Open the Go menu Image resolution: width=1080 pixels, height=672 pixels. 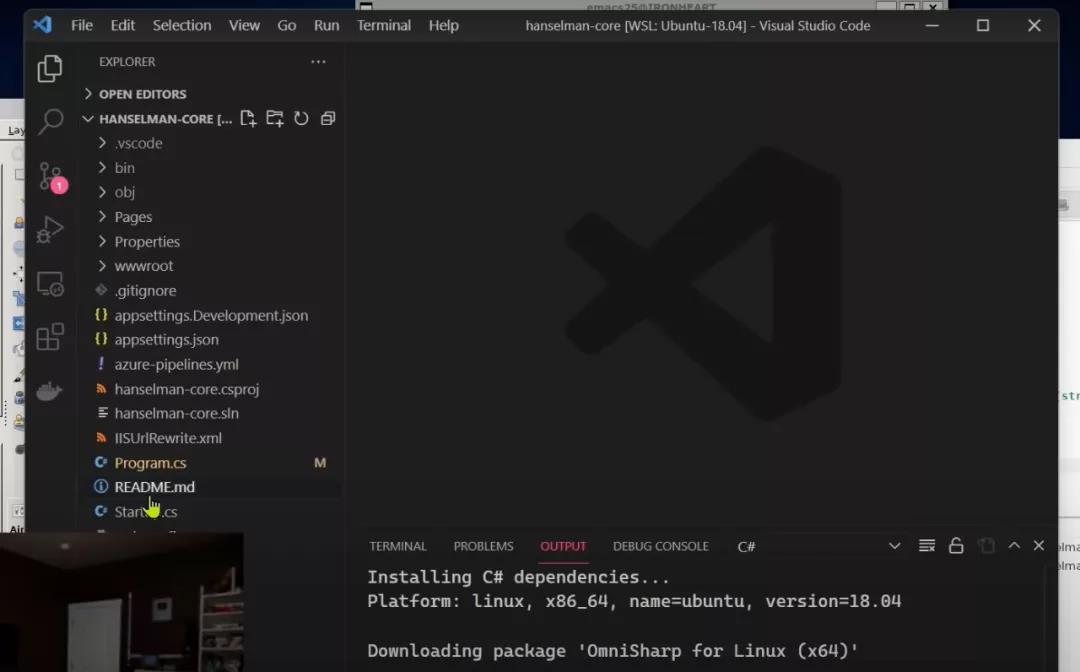point(287,25)
